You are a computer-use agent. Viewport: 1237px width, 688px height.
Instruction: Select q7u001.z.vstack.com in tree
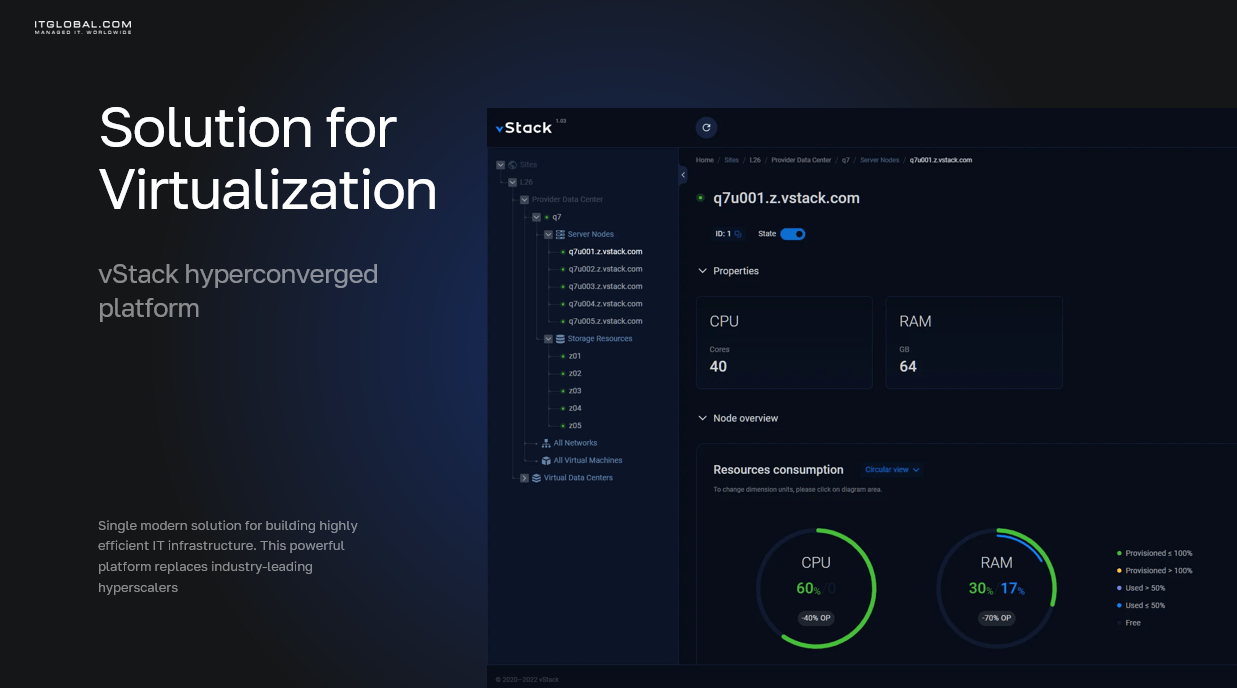605,252
